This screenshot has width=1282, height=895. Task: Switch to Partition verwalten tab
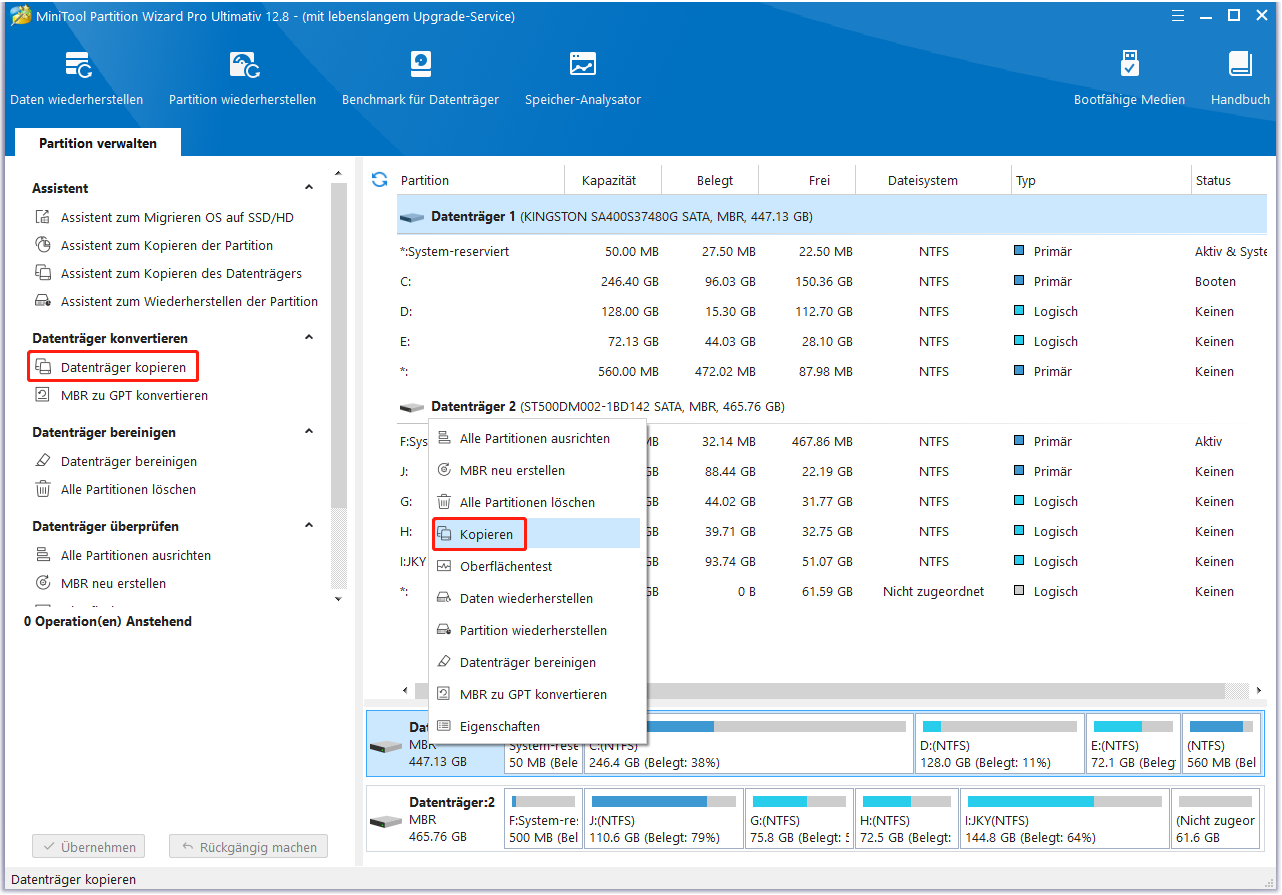98,143
